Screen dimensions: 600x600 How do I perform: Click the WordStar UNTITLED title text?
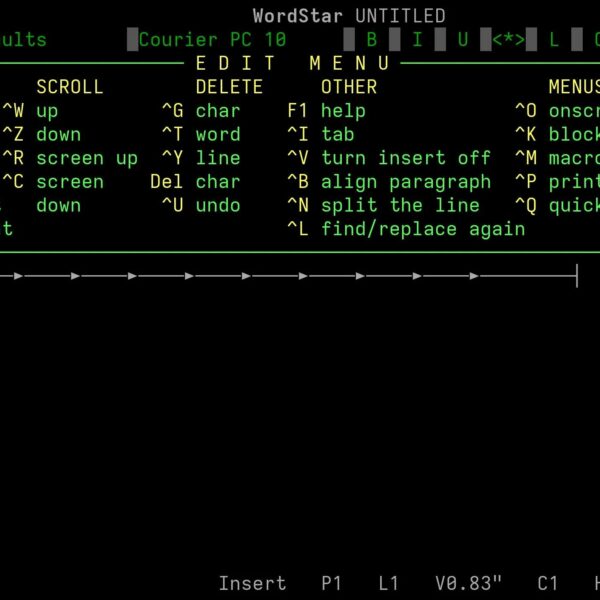pyautogui.click(x=349, y=16)
